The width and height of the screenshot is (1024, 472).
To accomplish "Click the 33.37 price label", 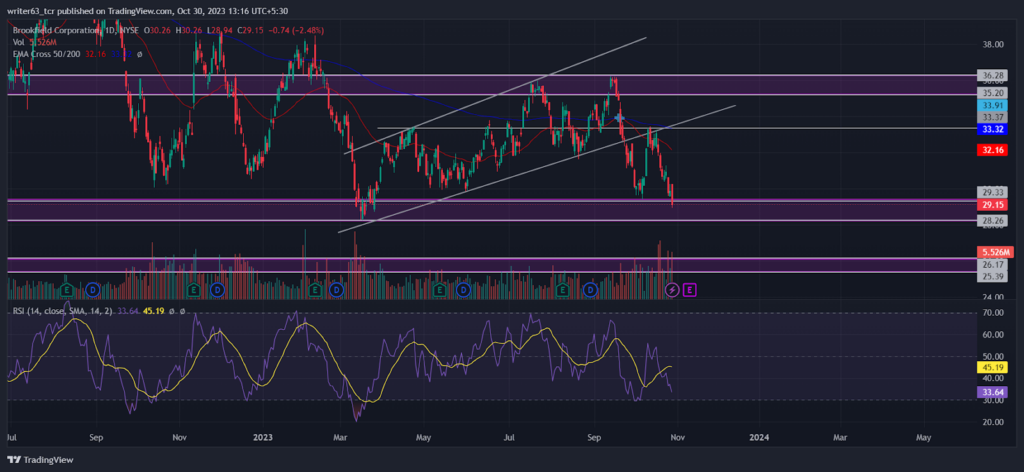I will coord(991,118).
